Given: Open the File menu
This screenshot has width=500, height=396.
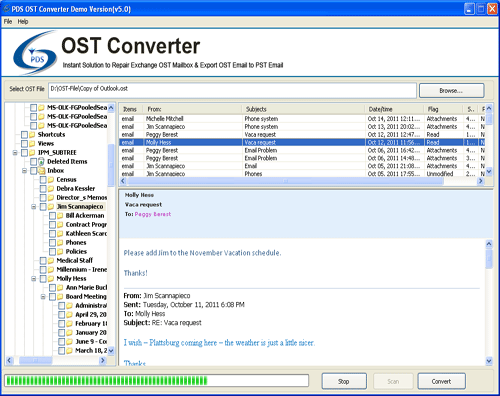Looking at the screenshot, I should 8,22.
